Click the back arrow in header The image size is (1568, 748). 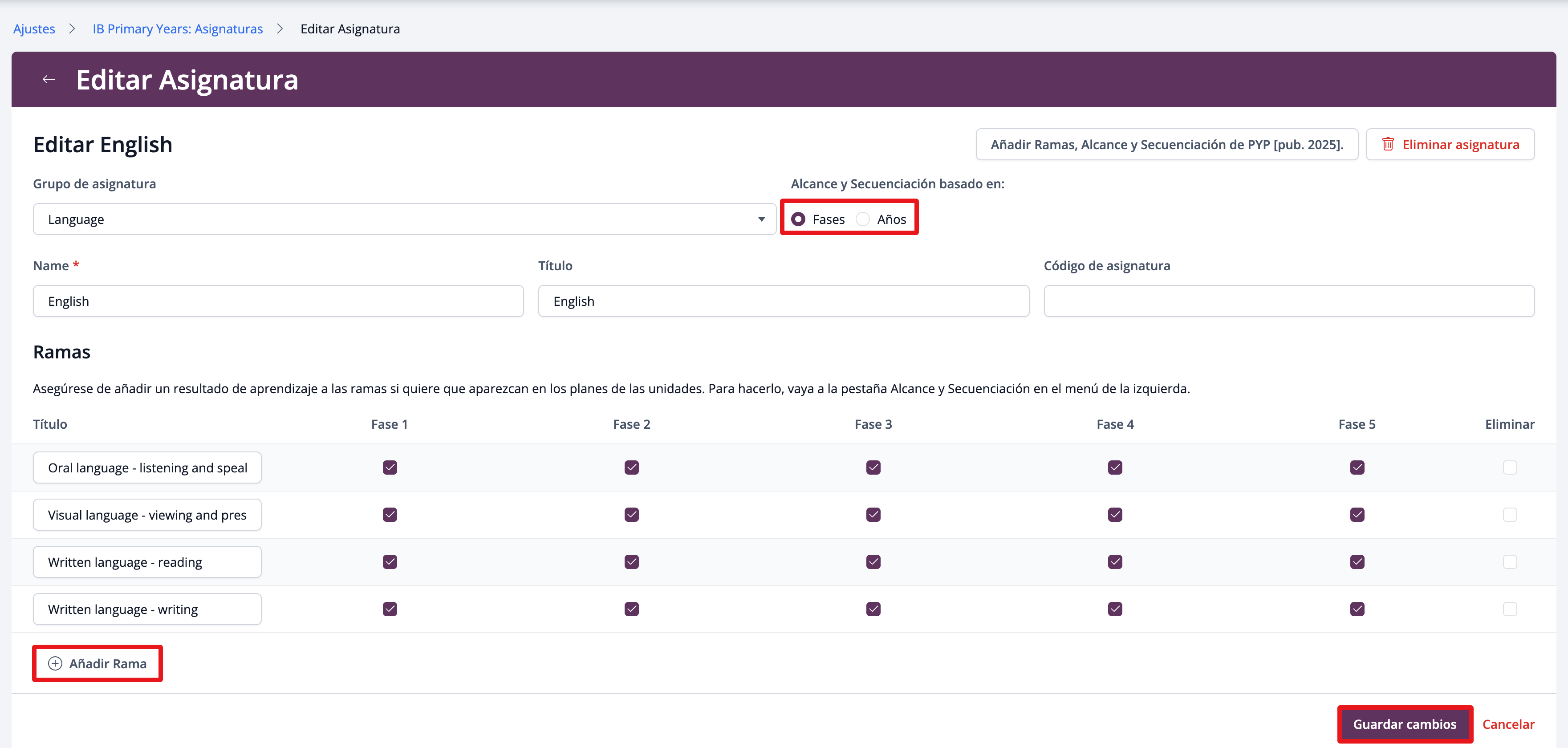point(49,79)
